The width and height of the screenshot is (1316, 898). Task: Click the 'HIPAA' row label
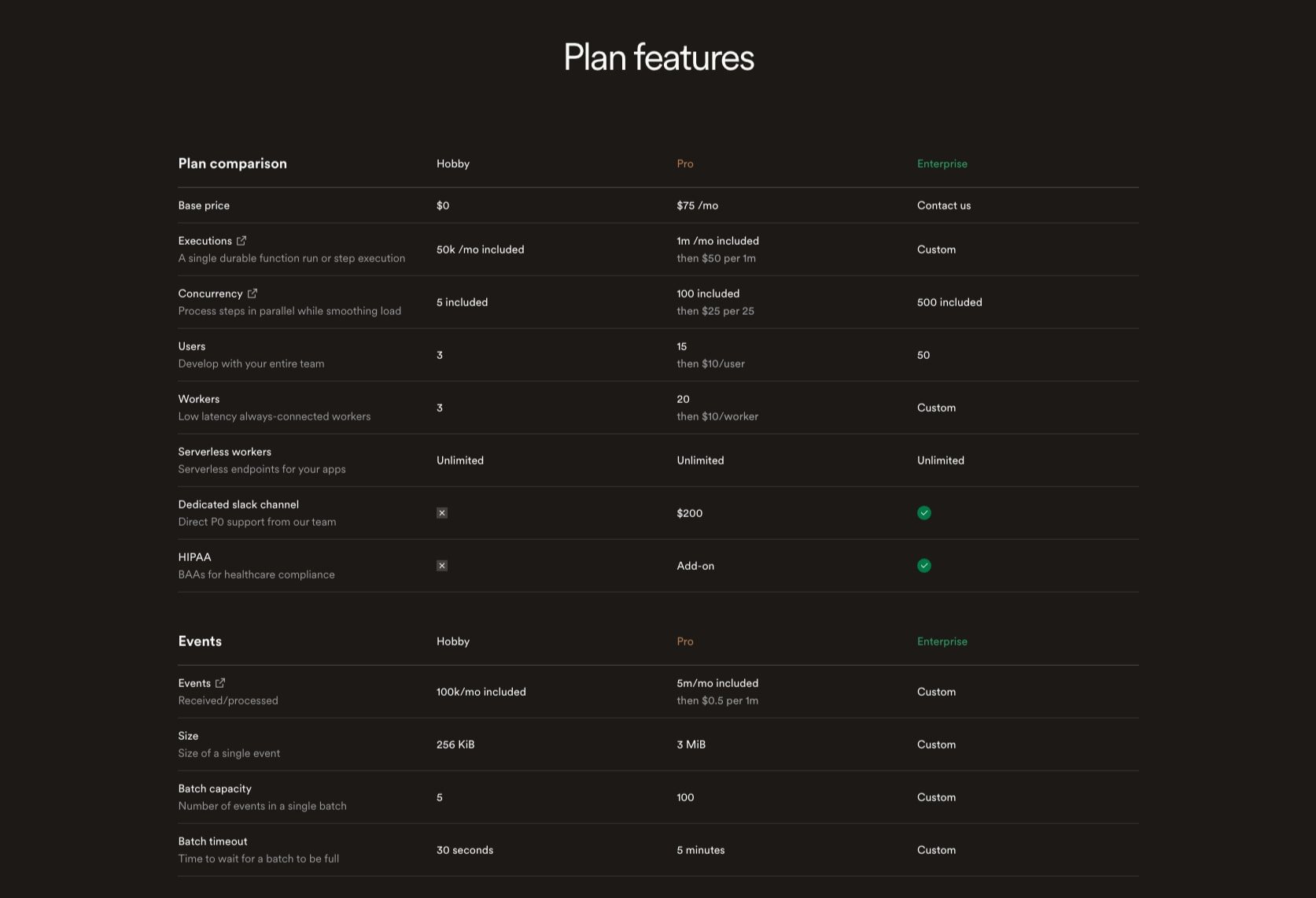[195, 557]
